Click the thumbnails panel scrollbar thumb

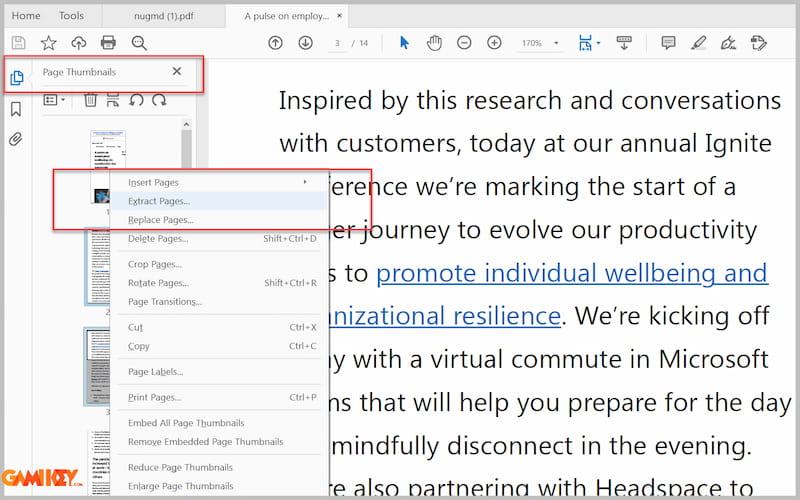tap(186, 148)
